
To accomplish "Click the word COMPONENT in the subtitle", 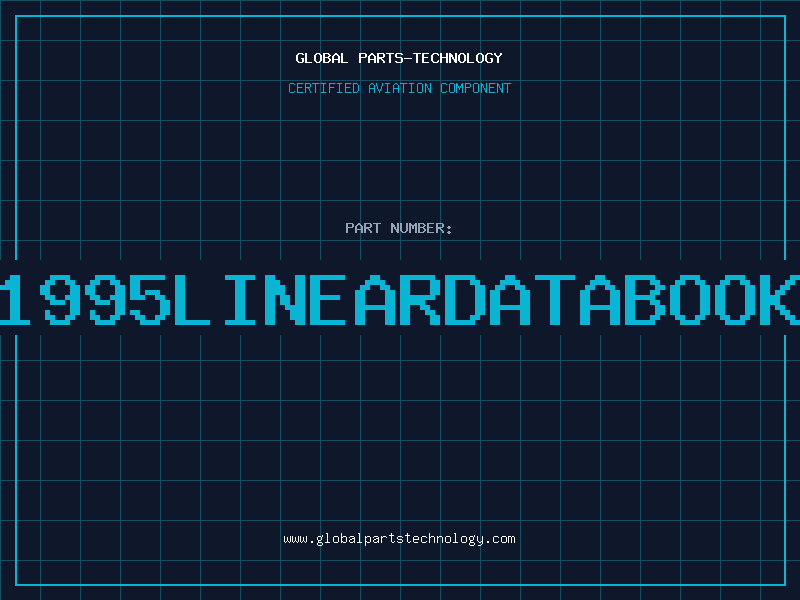I will pos(474,88).
